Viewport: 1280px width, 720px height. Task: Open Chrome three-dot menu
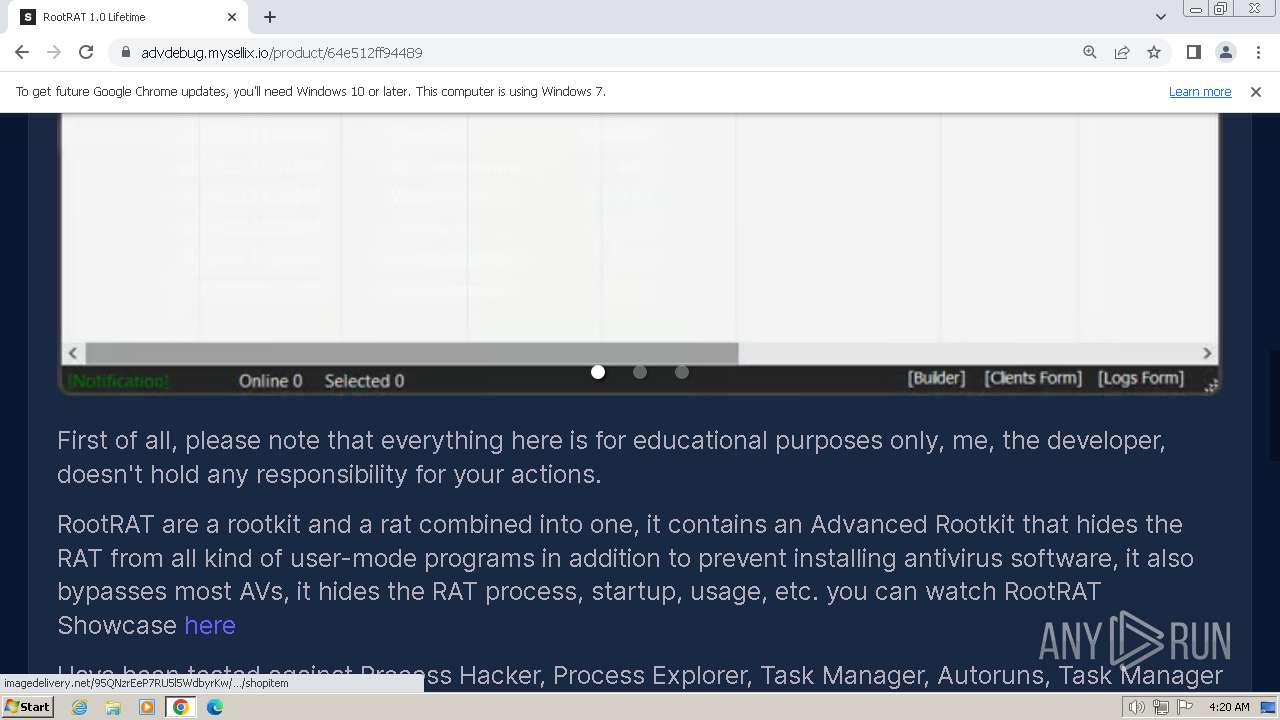(1258, 52)
